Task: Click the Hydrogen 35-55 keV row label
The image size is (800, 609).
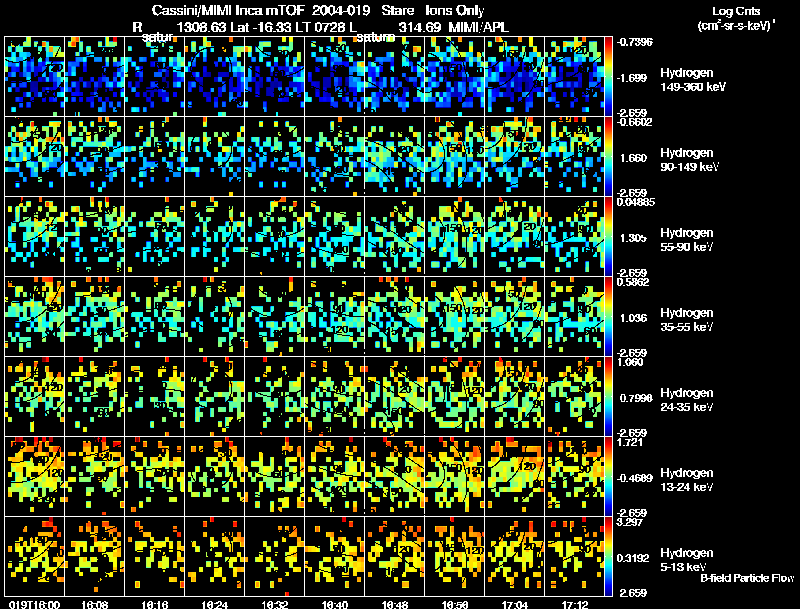Action: pos(687,320)
